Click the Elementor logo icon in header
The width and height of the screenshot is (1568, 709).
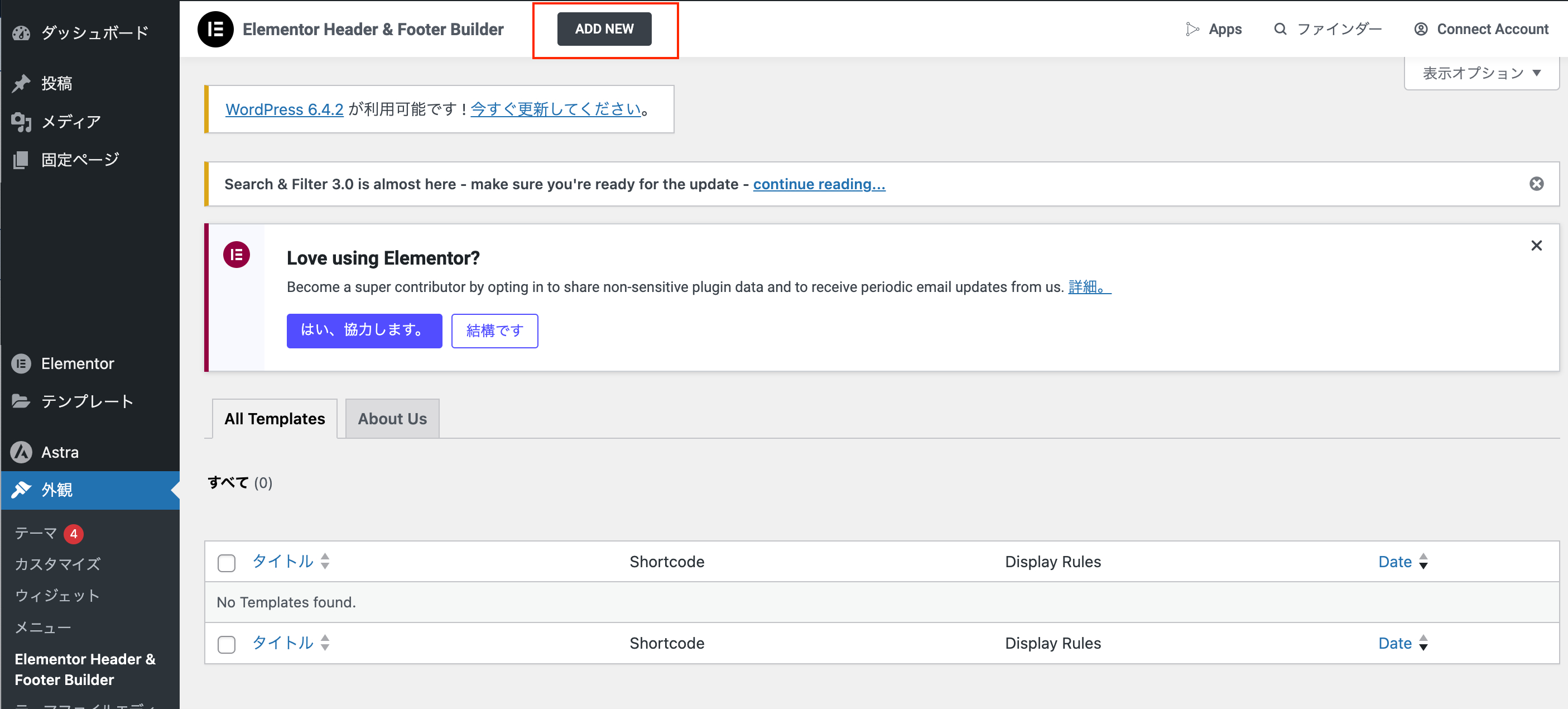215,29
